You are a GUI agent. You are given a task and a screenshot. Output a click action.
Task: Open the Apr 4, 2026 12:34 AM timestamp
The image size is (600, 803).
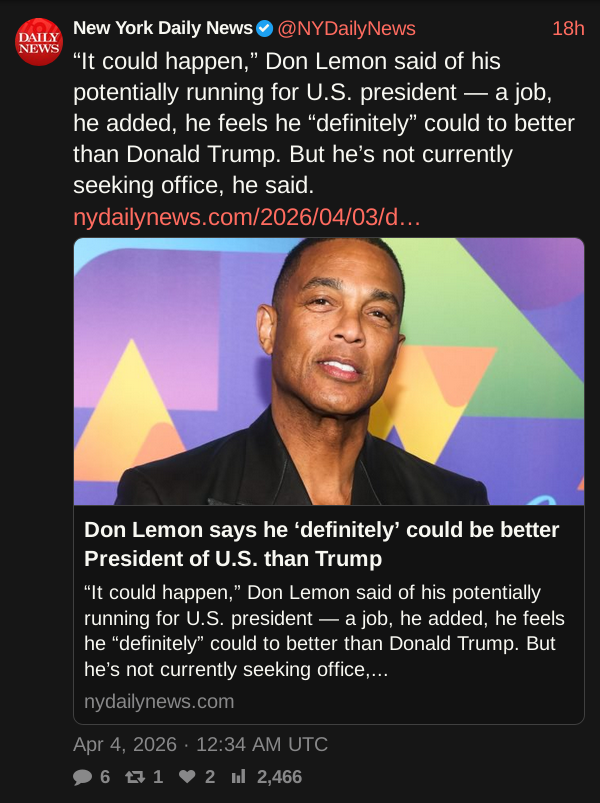point(200,745)
